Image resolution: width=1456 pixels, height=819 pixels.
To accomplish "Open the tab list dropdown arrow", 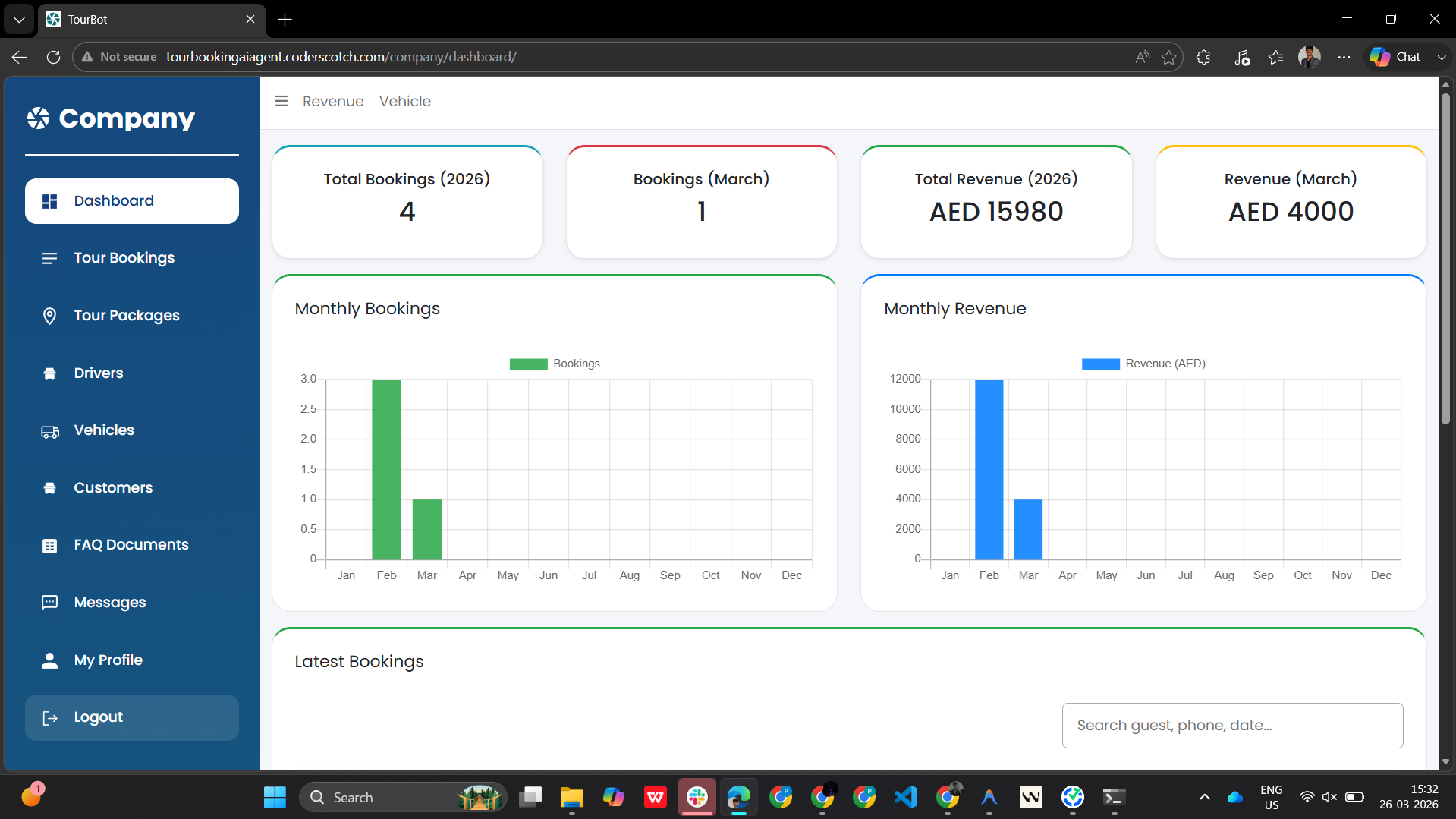I will 19,19.
